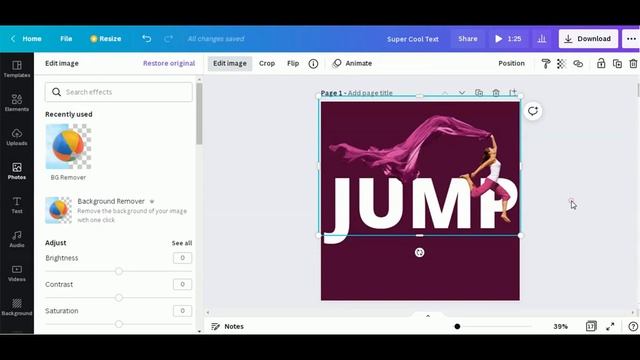Screen dimensions: 640x360
Task: Click the link chain icon
Action: [578, 64]
